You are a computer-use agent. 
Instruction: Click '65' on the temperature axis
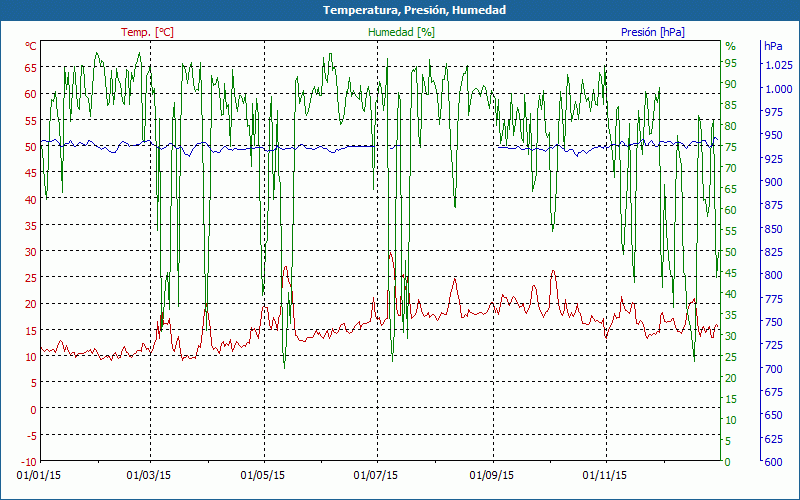31,68
